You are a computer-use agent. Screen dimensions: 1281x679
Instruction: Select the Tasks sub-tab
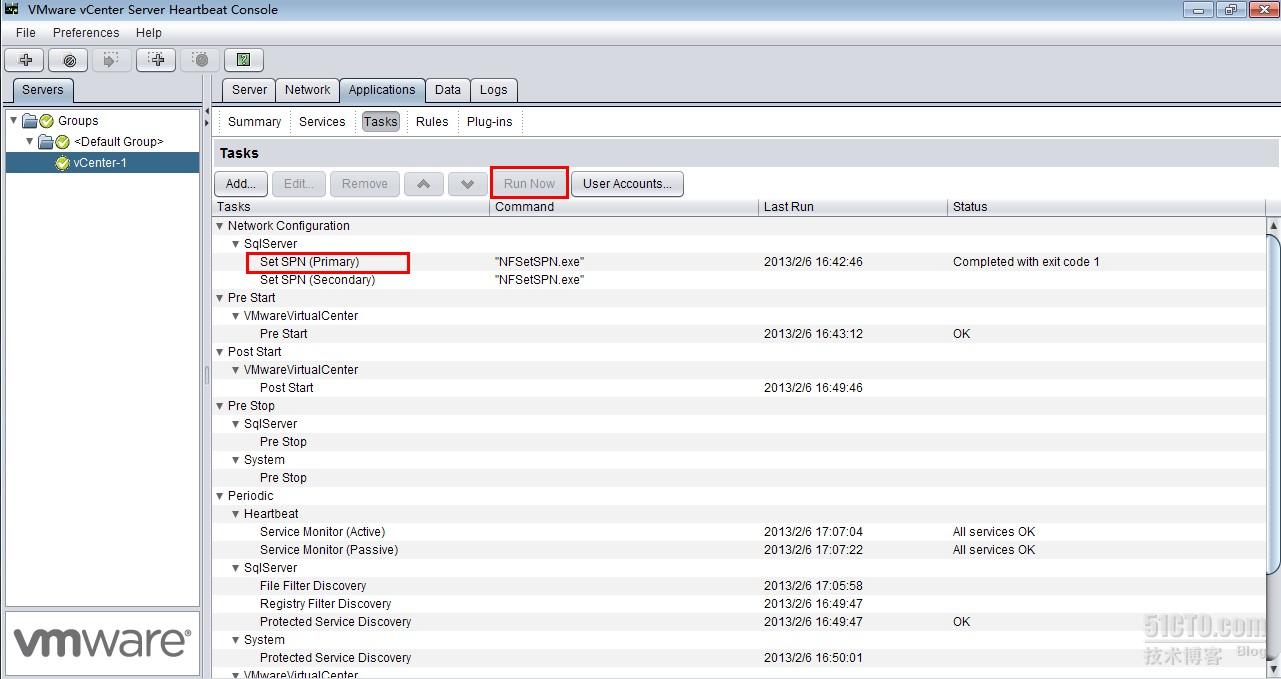coord(380,122)
